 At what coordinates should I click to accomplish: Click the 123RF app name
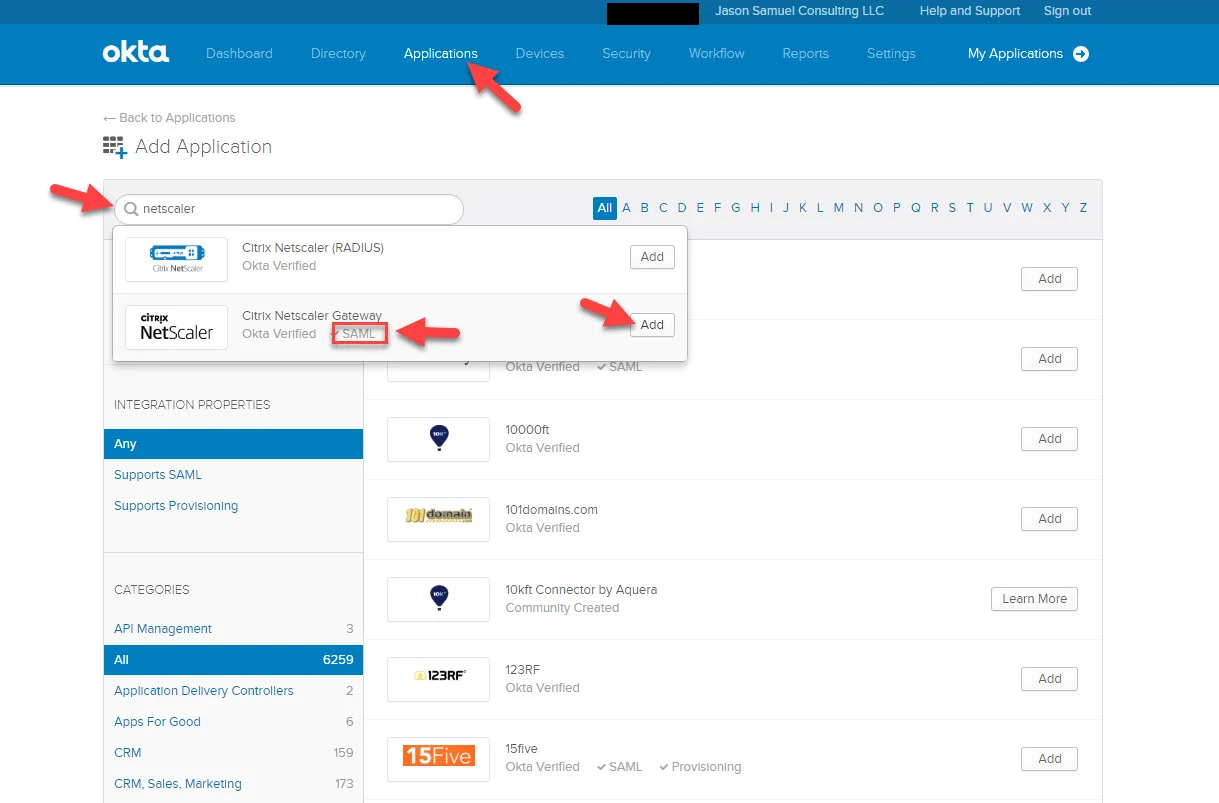[522, 670]
